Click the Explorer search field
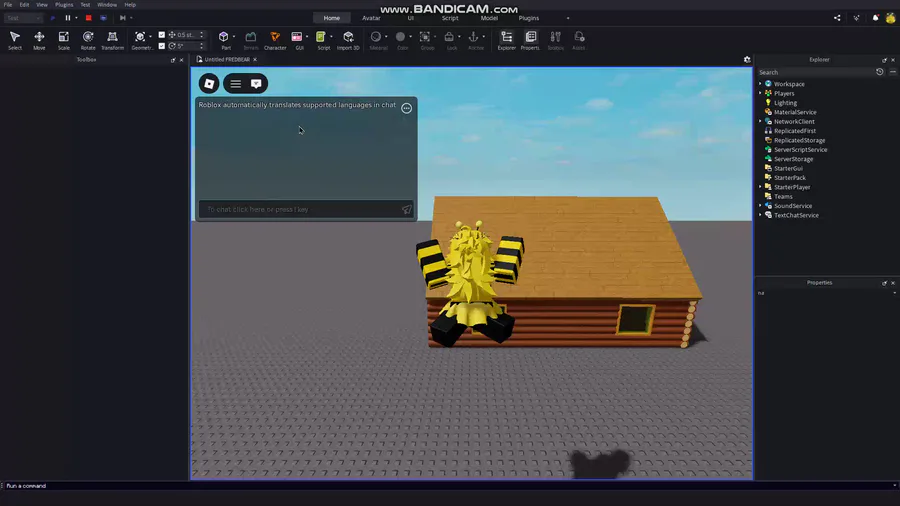The image size is (900, 506). [x=814, y=72]
